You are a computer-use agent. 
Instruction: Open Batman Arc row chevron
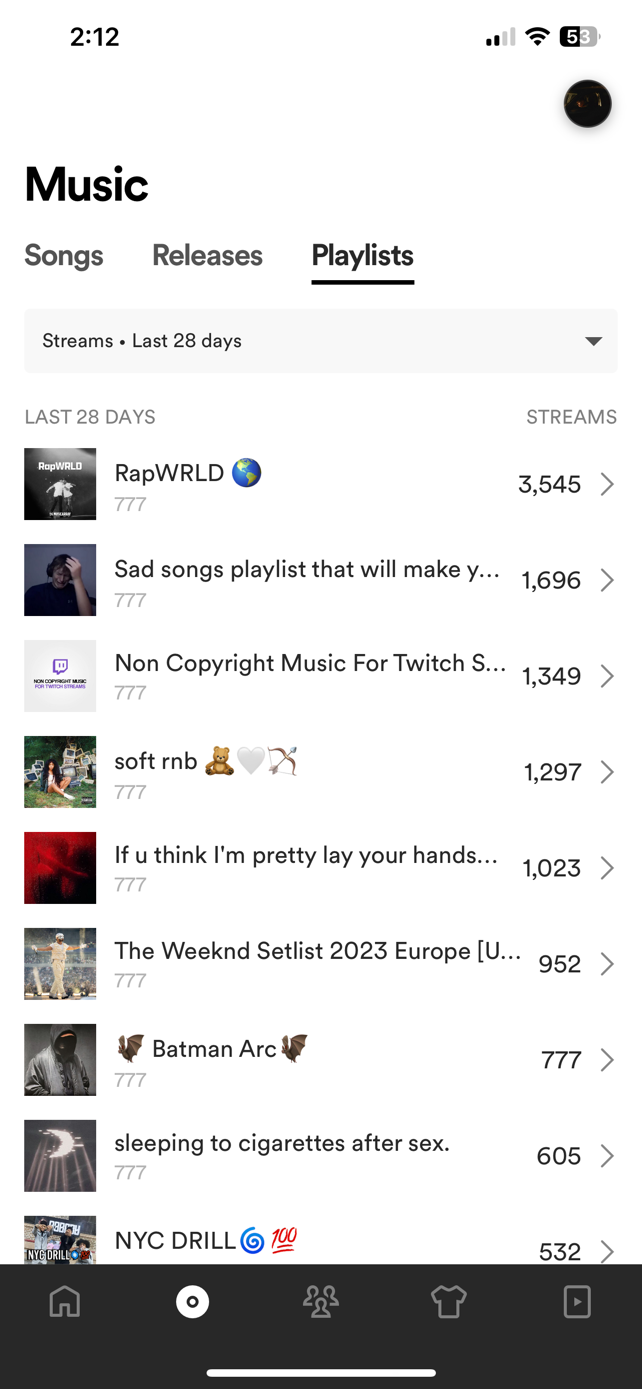pyautogui.click(x=607, y=1060)
